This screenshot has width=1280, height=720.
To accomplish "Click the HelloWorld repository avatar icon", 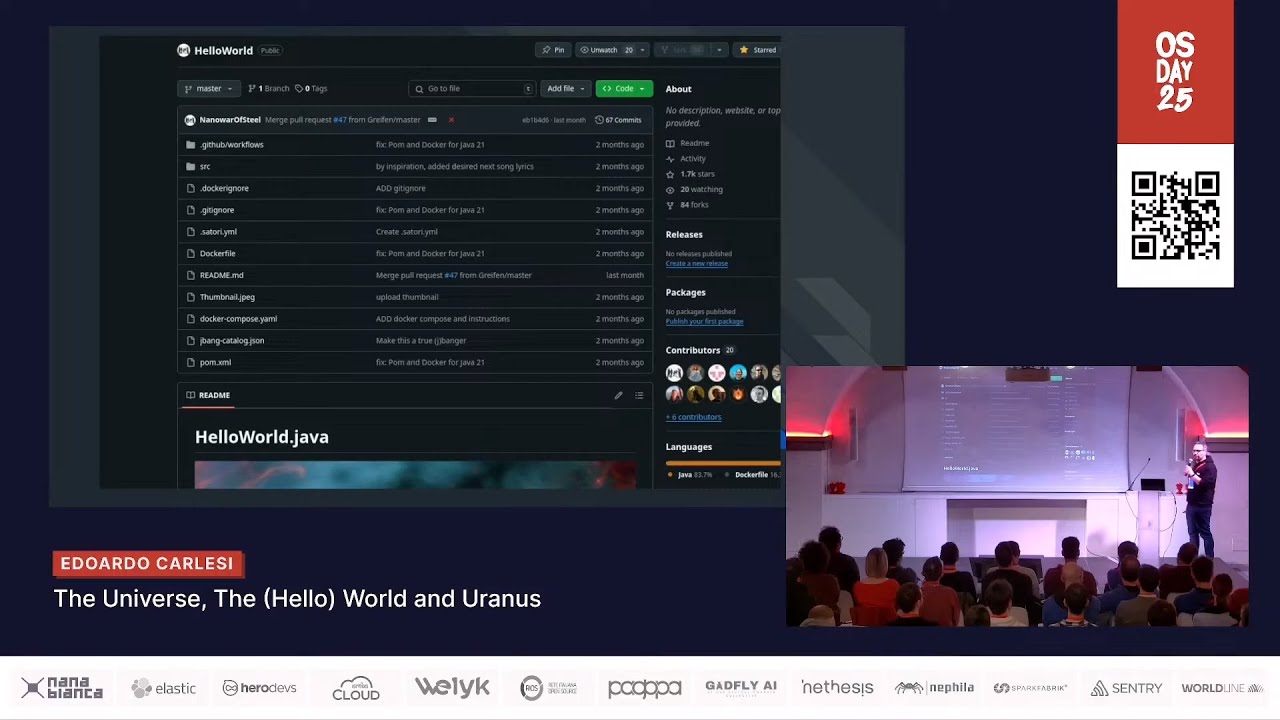I will pos(183,50).
